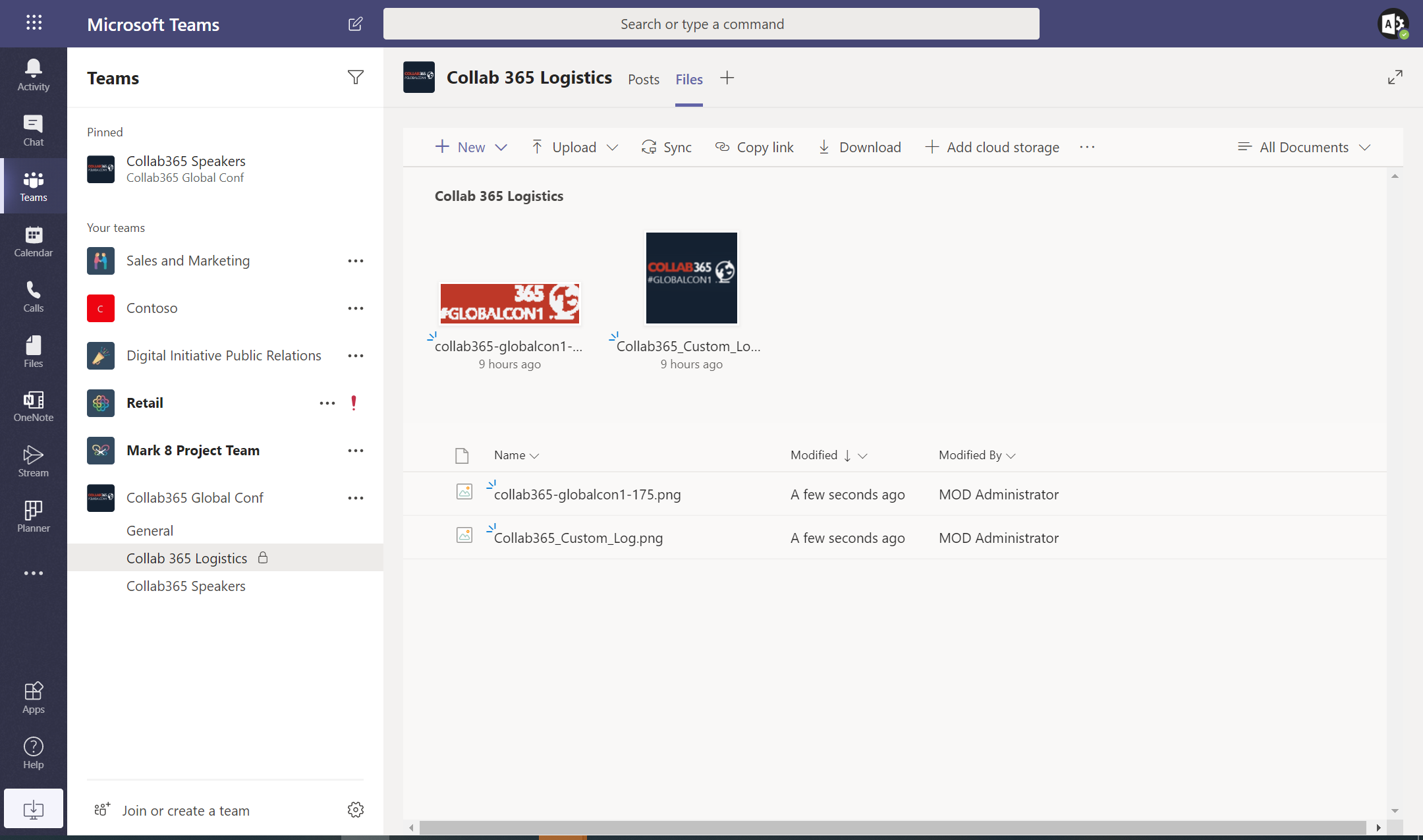Click the search or type a command box
This screenshot has width=1423, height=840.
click(711, 24)
